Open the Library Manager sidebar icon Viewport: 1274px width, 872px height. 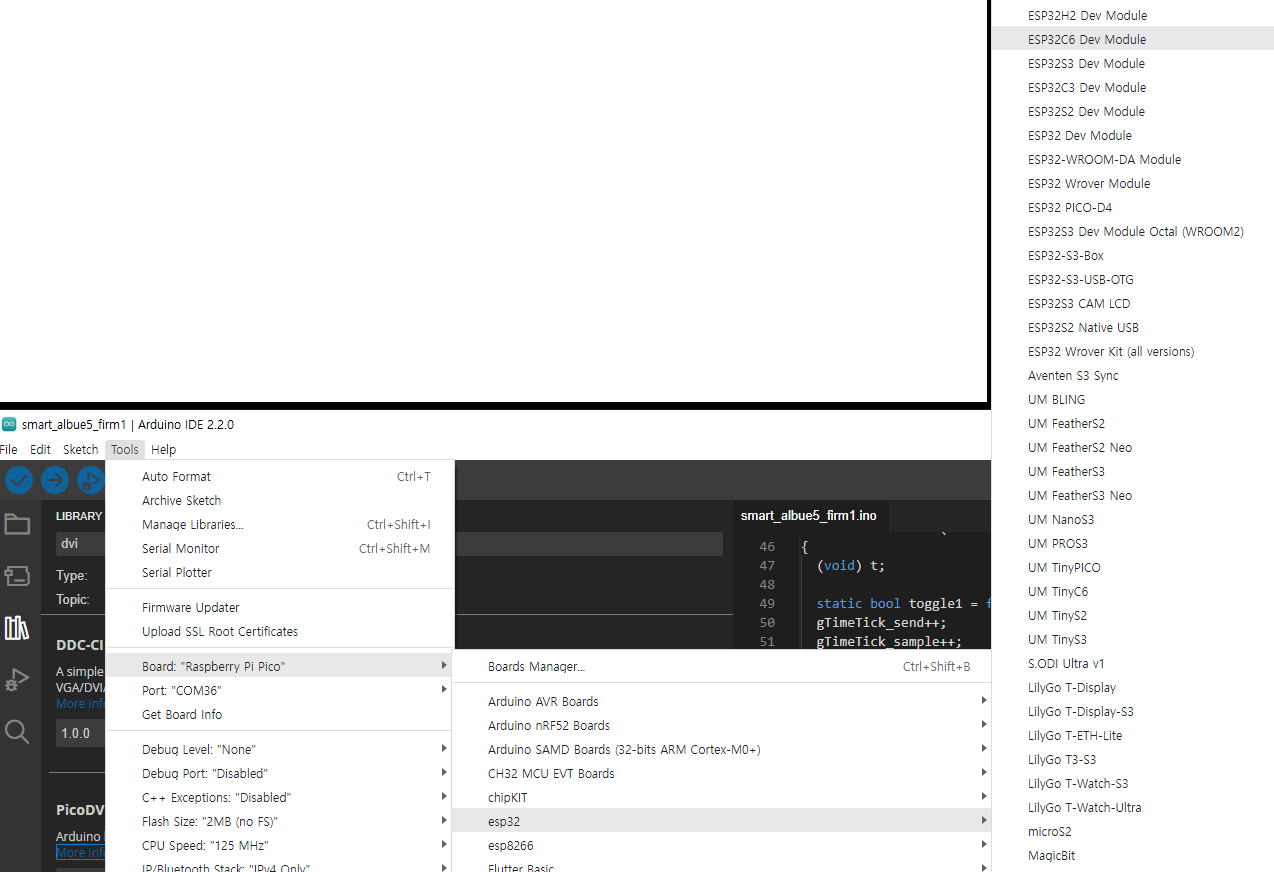click(x=17, y=628)
